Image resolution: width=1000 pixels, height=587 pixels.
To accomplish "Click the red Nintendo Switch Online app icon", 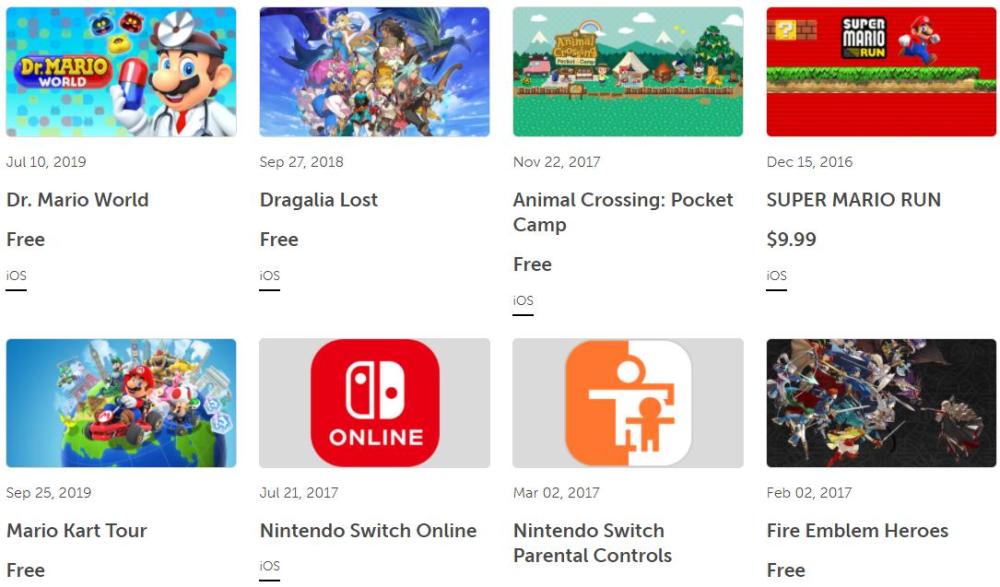I will [x=375, y=403].
